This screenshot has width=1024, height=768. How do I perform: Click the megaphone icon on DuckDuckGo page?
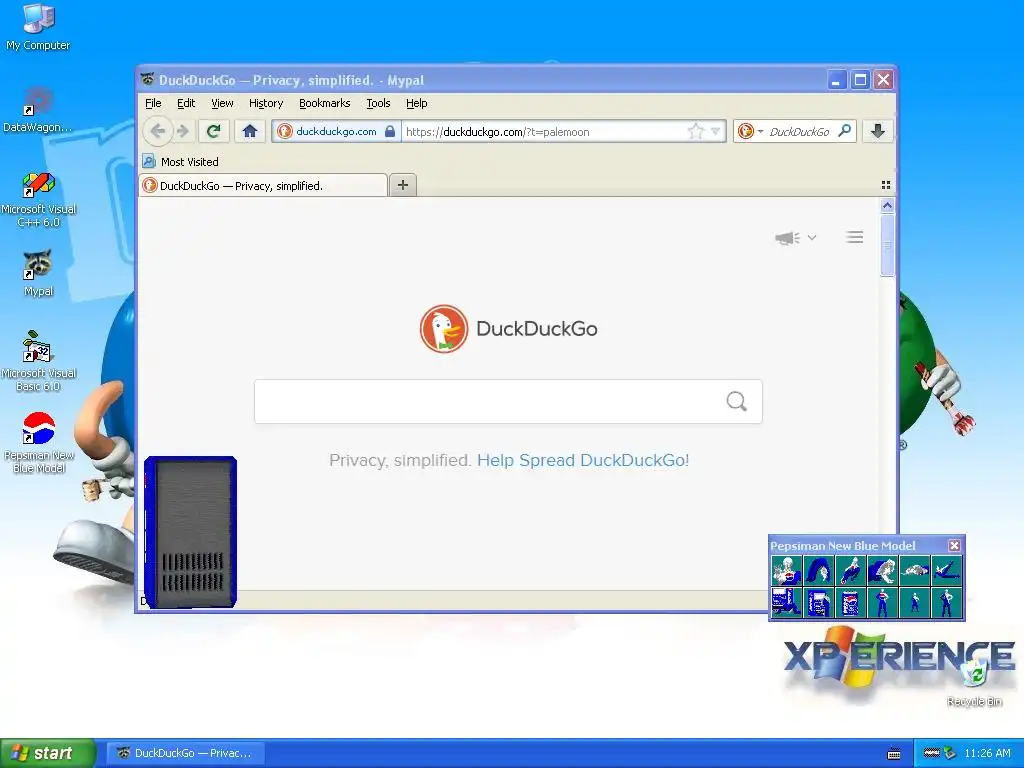coord(787,238)
